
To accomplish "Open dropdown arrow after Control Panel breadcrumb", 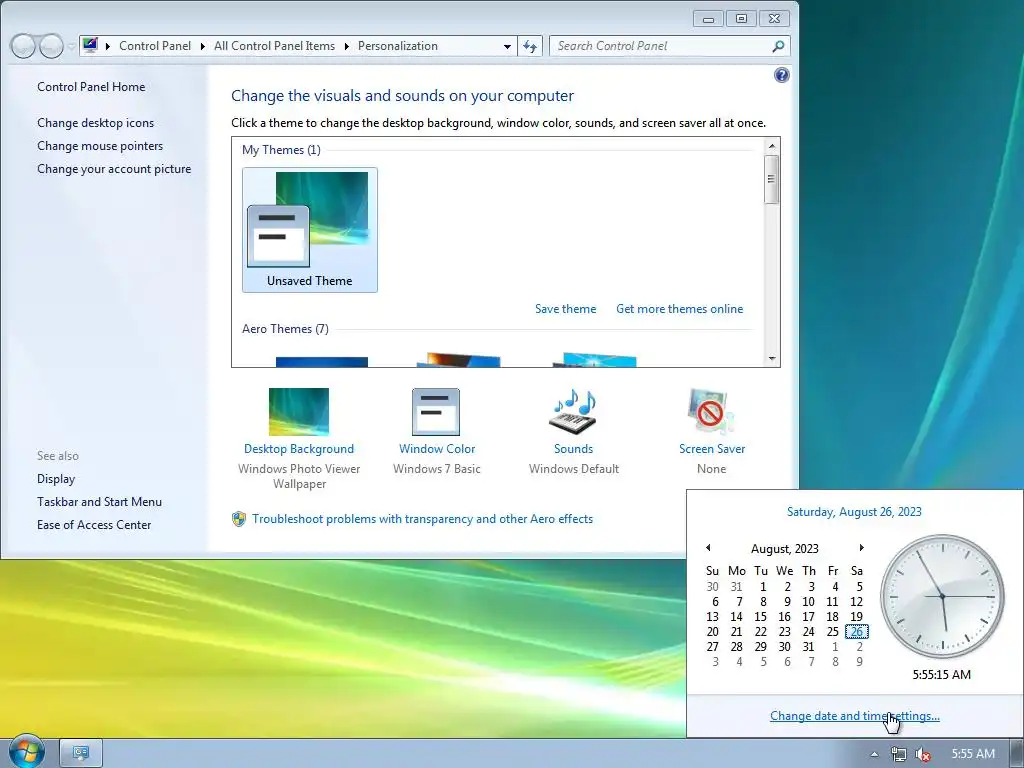I will (x=202, y=46).
